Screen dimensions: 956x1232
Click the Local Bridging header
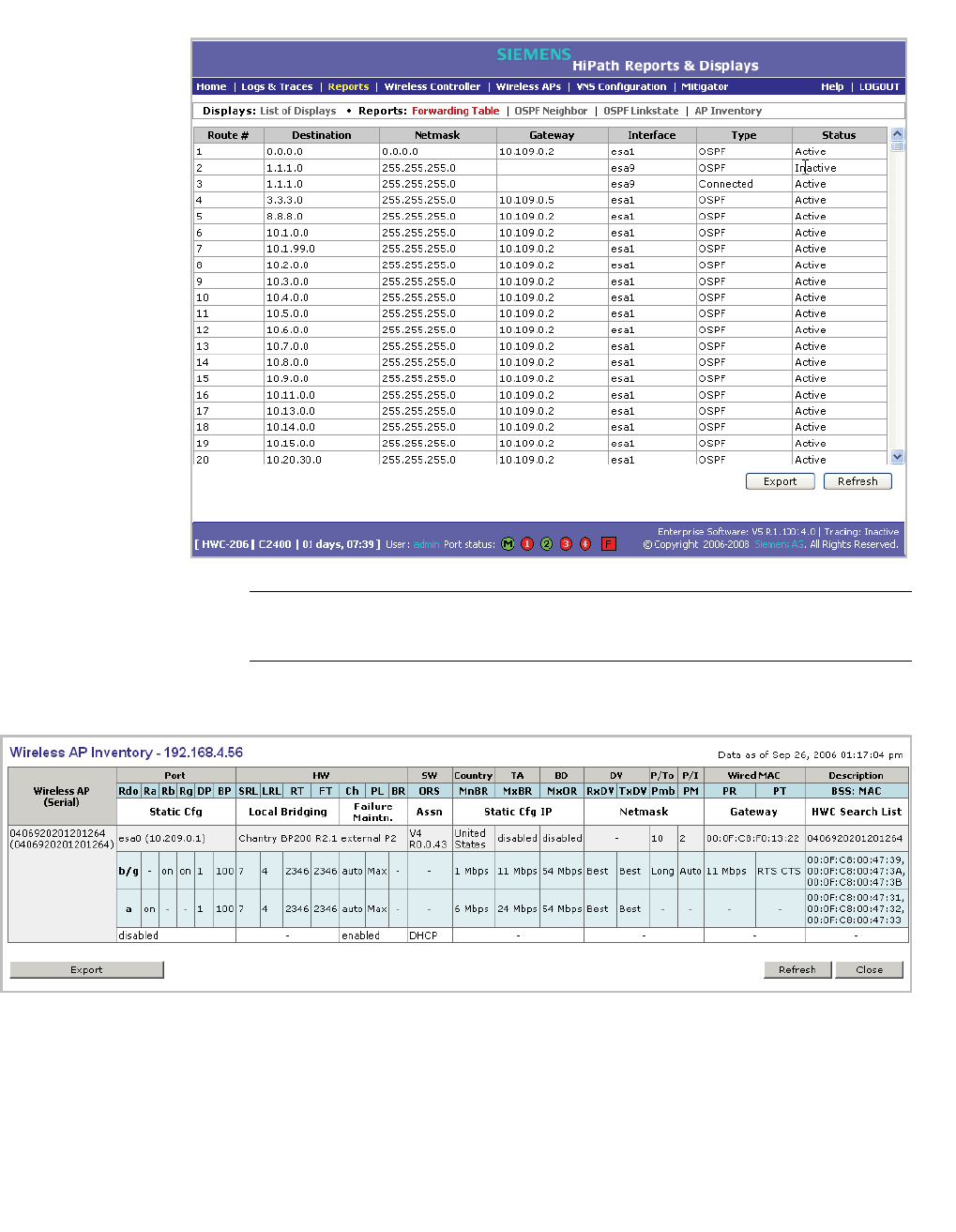click(x=288, y=812)
